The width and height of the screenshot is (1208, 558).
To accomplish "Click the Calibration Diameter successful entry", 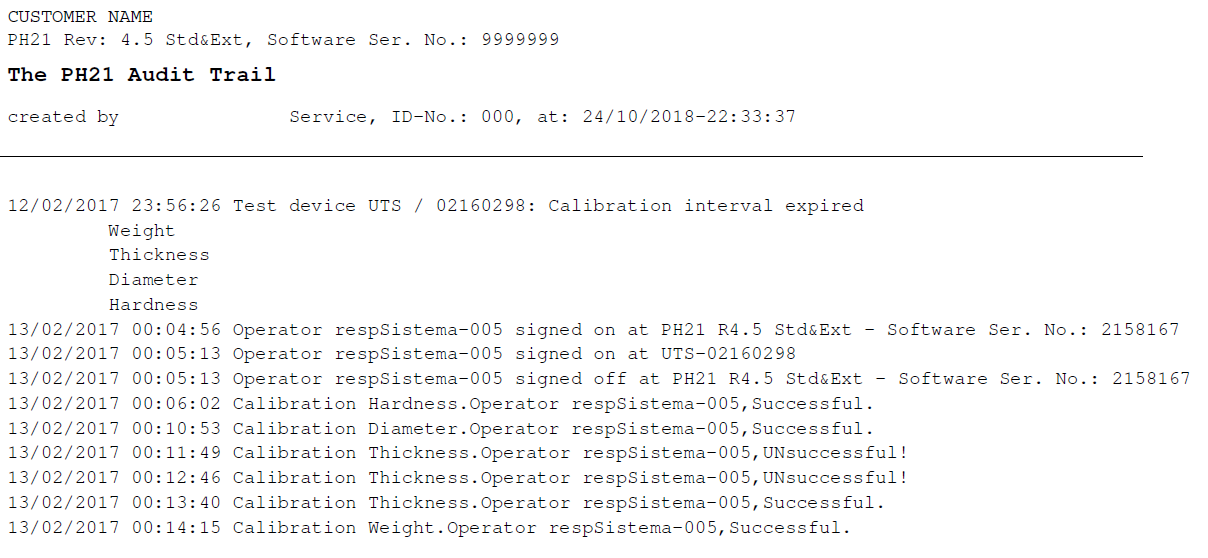I will coord(440,429).
